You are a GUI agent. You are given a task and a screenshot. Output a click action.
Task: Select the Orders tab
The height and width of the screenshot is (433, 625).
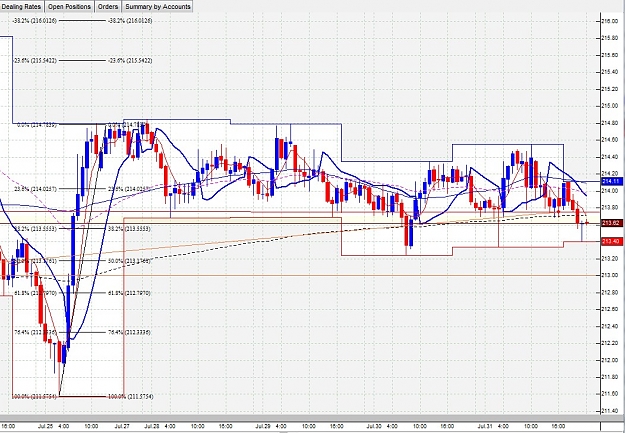[108, 6]
